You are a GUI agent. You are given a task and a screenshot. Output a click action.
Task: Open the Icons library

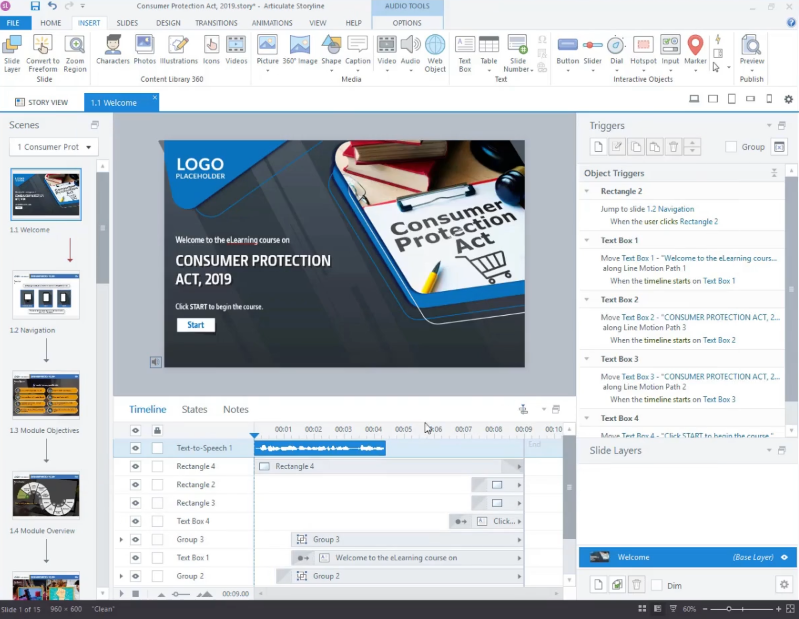[x=211, y=50]
